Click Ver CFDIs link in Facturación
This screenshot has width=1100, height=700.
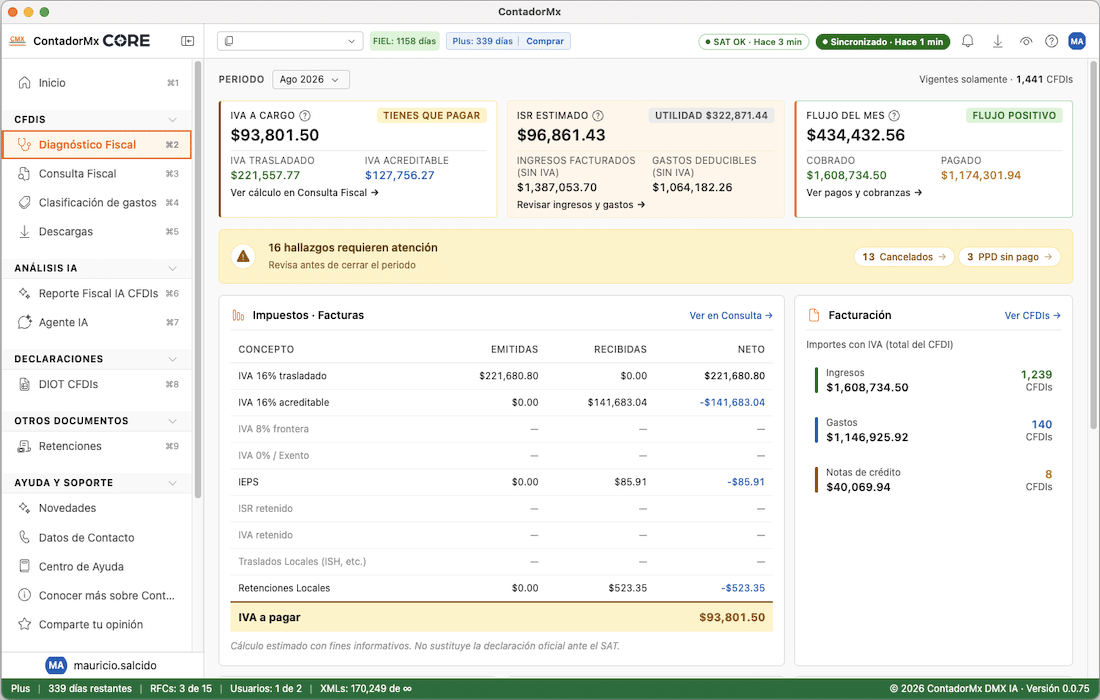[1032, 316]
